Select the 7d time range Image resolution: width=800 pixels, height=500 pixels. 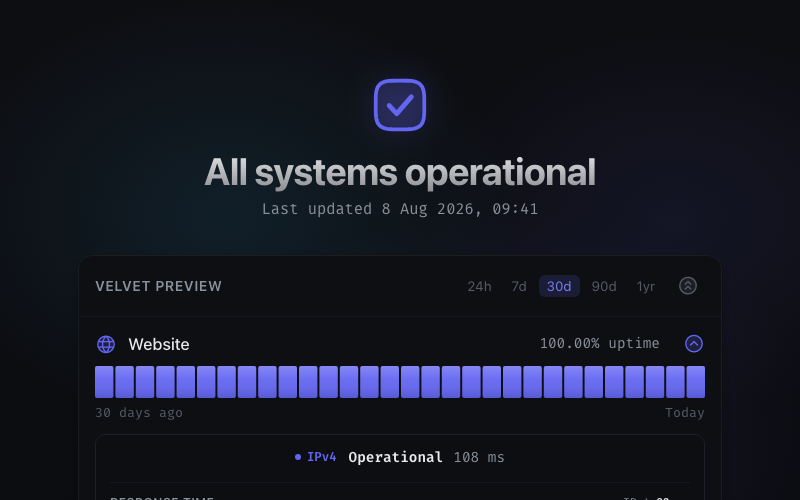point(519,286)
